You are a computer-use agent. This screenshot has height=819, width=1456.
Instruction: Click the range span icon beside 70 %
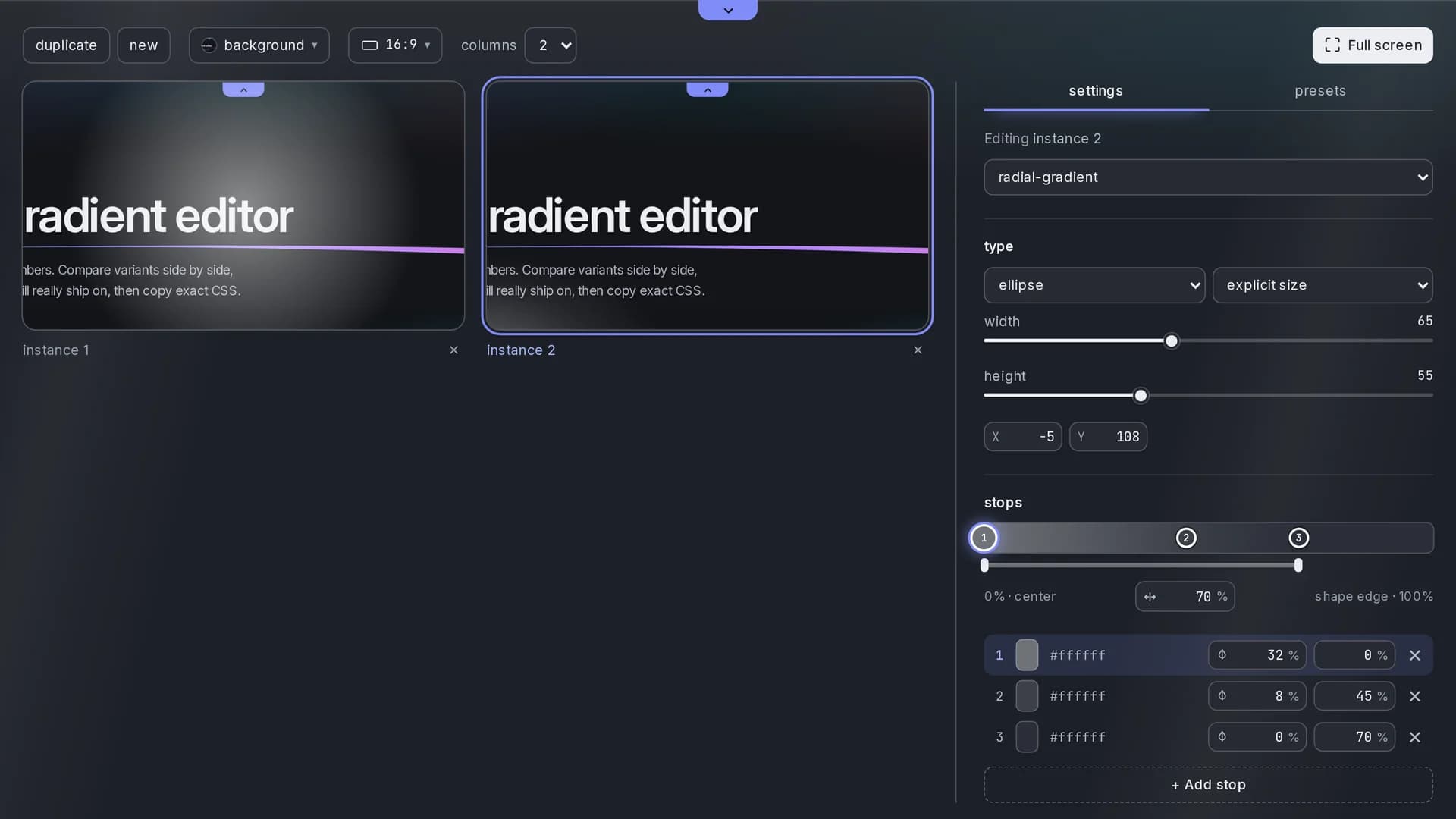point(1150,597)
